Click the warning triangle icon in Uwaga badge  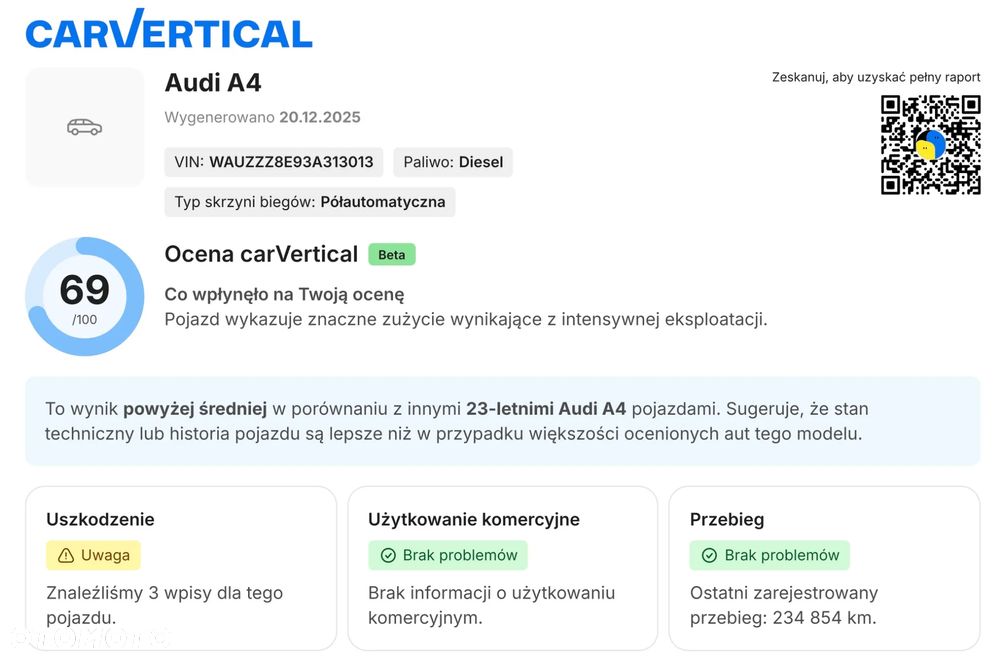(x=66, y=555)
